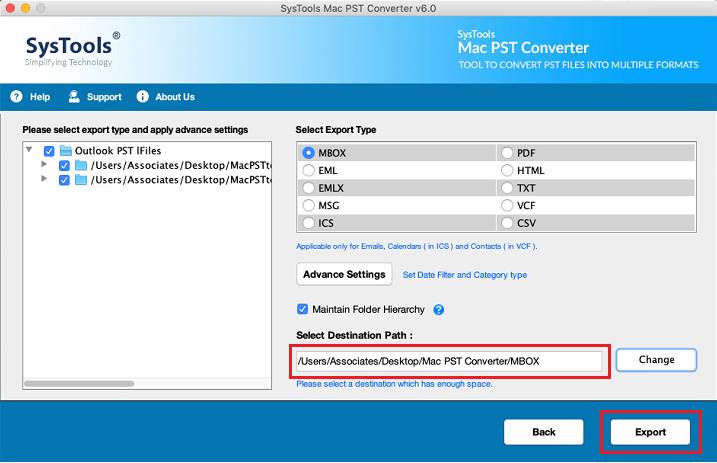Click the Outlook PST IFiles label
717x463 pixels.
pos(118,151)
